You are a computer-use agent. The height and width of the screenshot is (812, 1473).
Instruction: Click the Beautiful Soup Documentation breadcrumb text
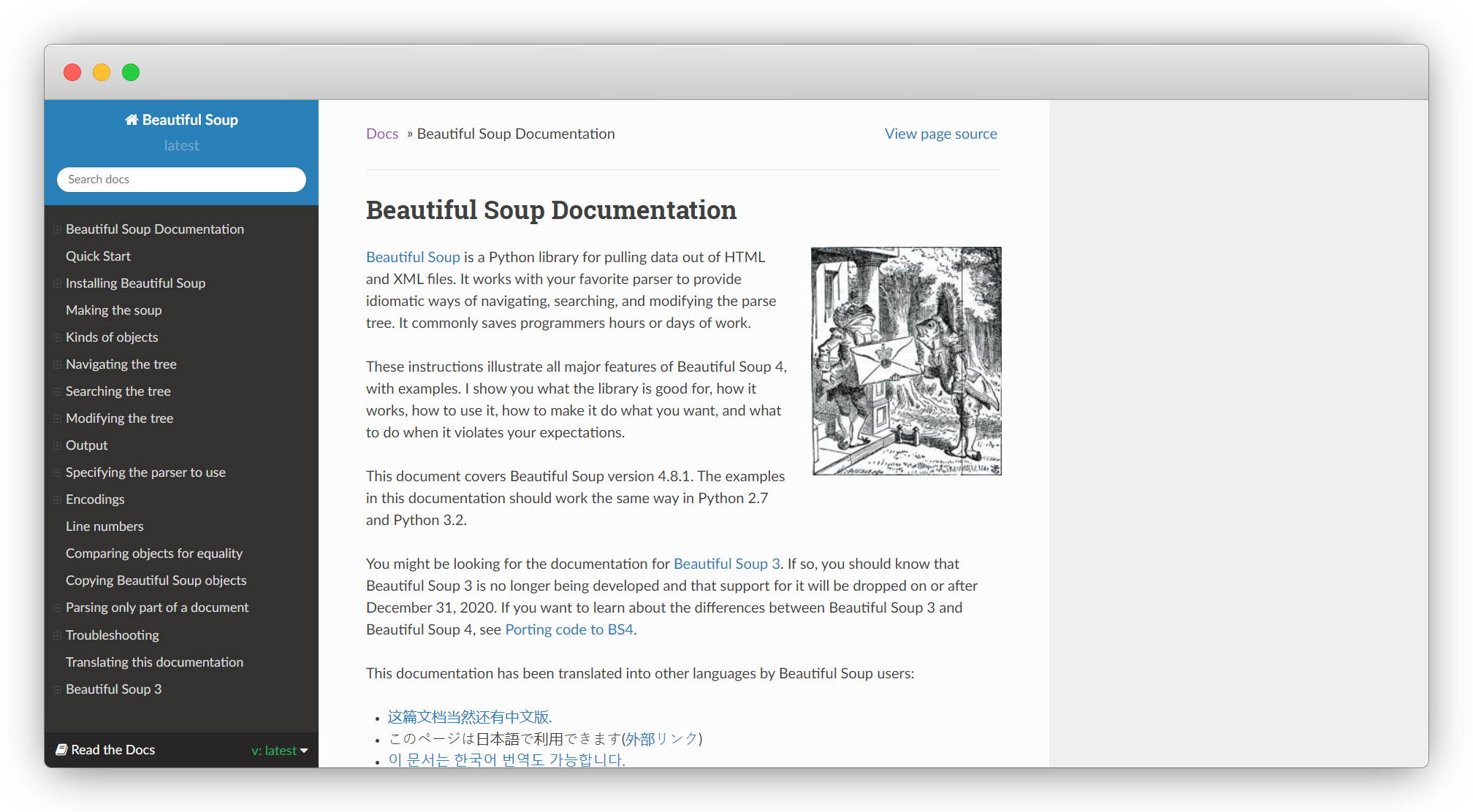[516, 134]
